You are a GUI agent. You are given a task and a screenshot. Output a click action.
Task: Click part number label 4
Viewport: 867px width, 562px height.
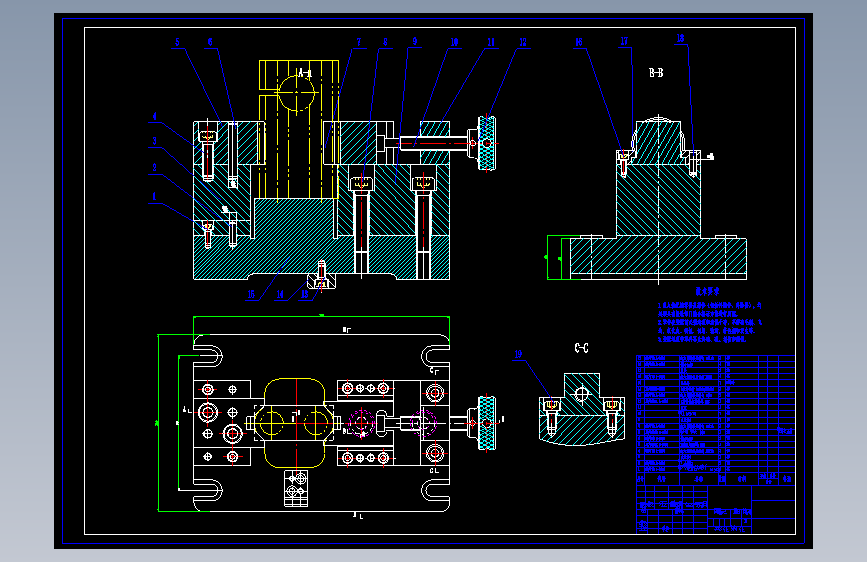pos(154,117)
